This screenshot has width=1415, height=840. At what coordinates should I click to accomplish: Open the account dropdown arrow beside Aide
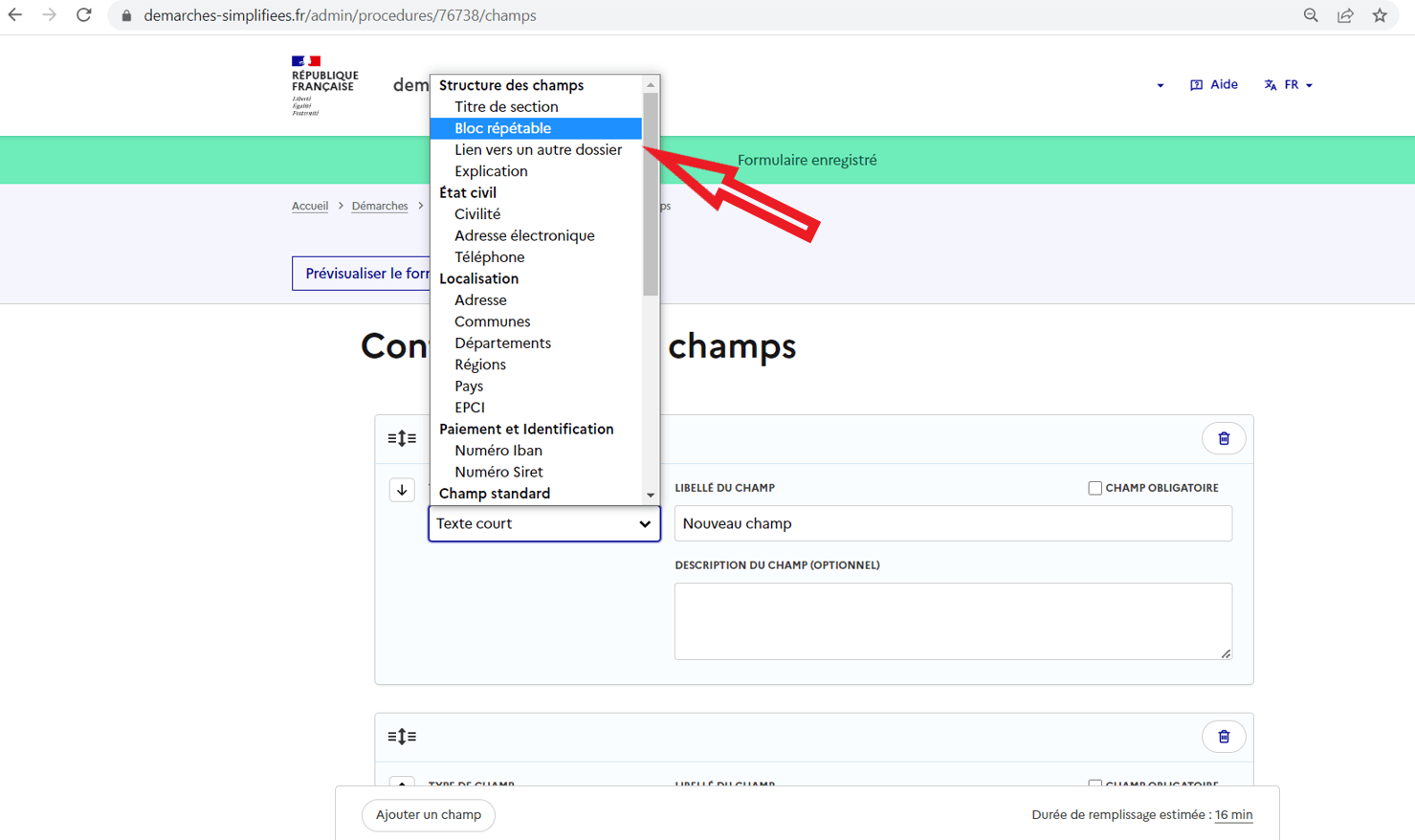[1160, 85]
